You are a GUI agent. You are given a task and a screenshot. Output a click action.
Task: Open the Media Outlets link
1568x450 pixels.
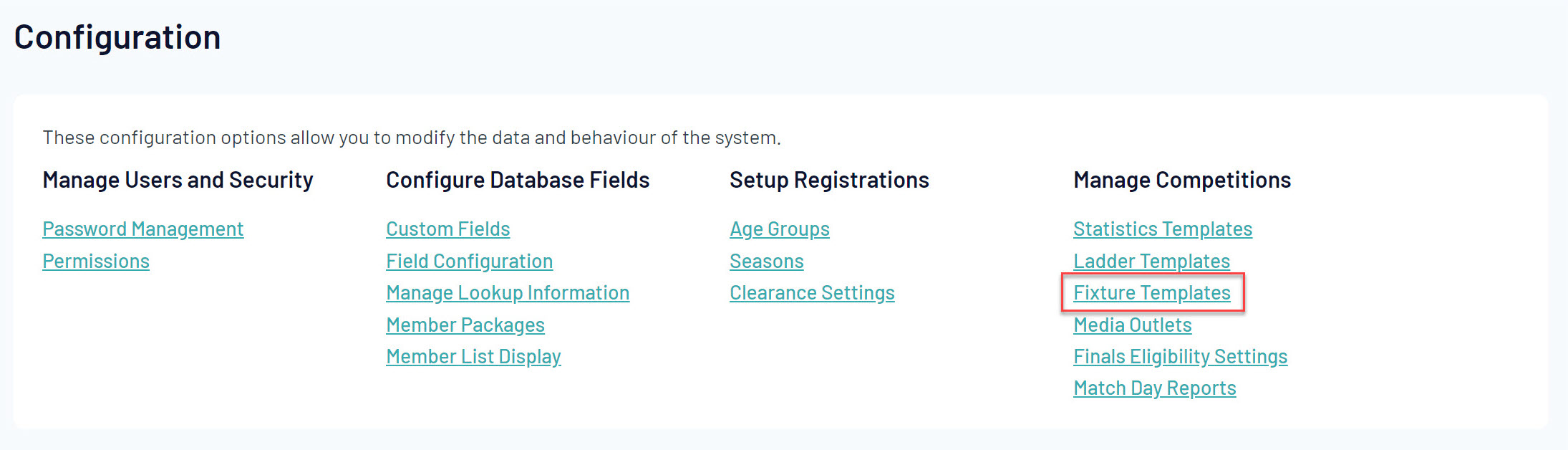pos(1132,325)
